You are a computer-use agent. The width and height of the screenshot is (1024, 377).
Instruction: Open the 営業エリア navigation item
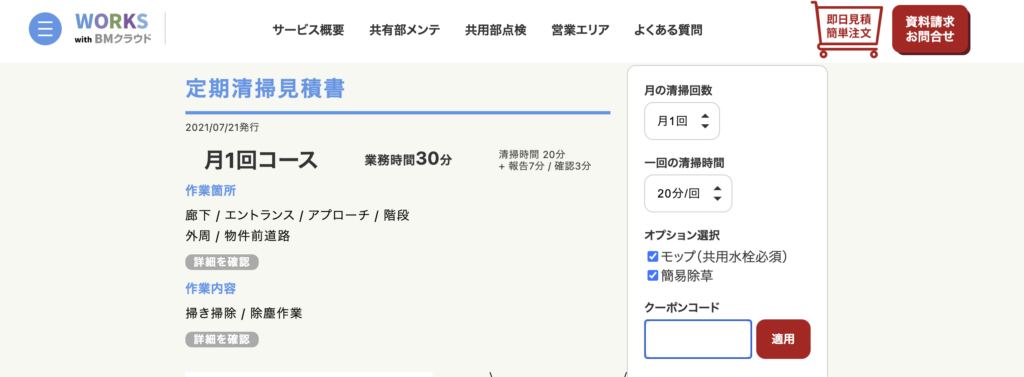[x=581, y=30]
